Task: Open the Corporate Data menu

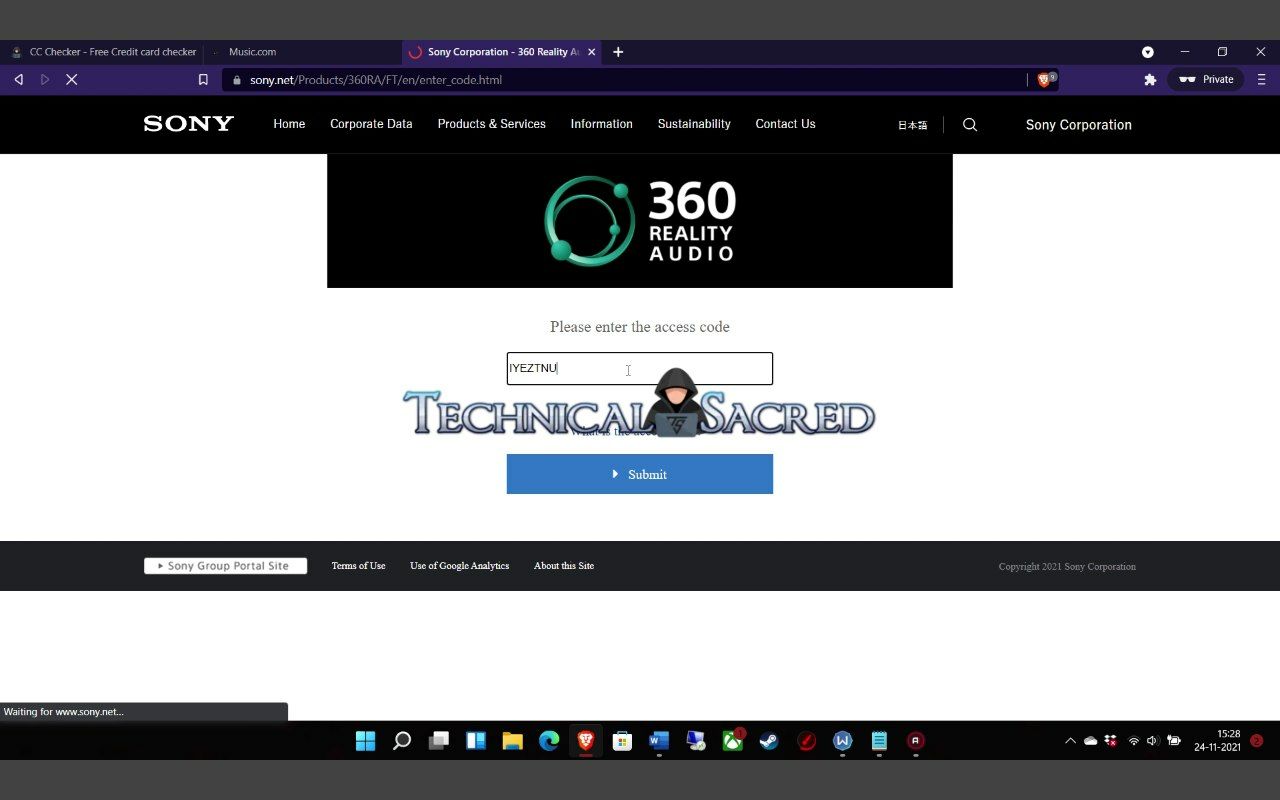Action: pos(371,124)
